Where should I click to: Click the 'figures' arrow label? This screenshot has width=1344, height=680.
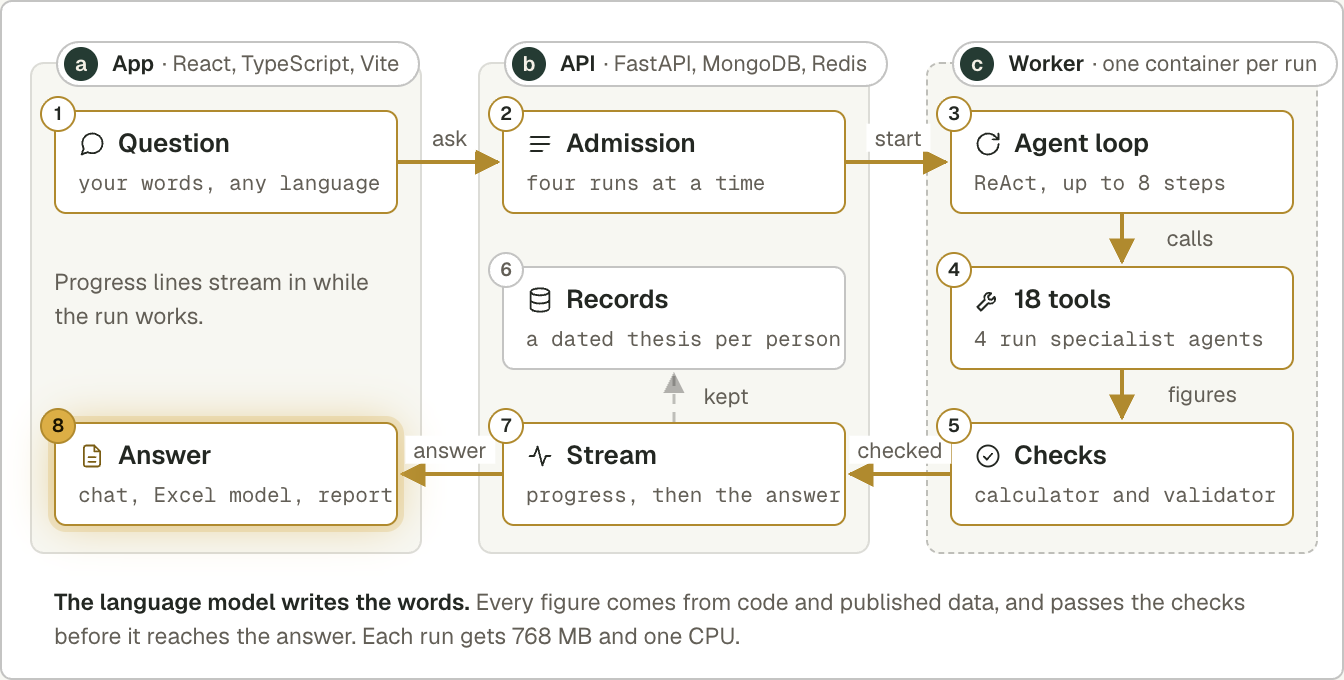pyautogui.click(x=1202, y=395)
